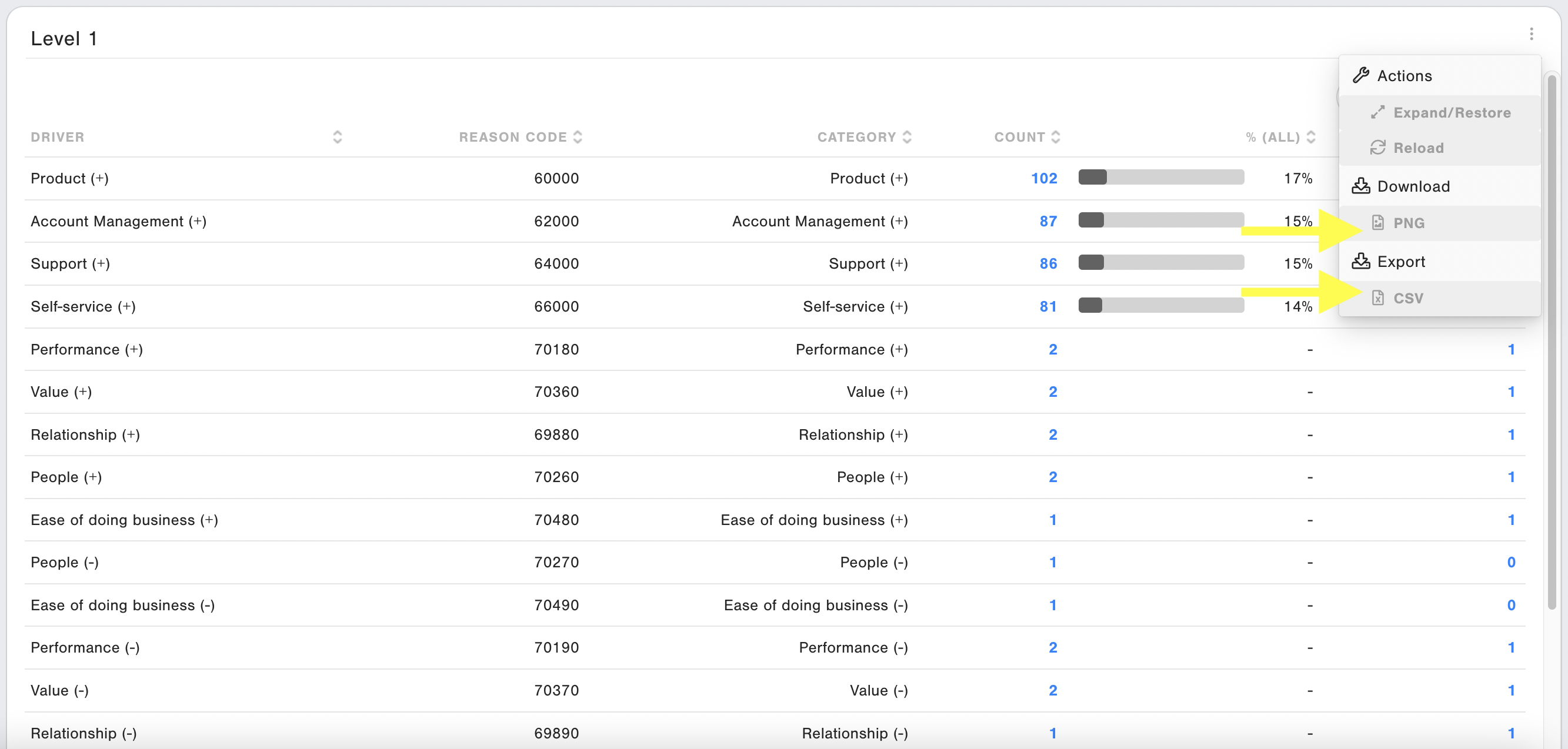Screen dimensions: 1568x749
Task: Click the CSV file icon
Action: pos(1377,298)
